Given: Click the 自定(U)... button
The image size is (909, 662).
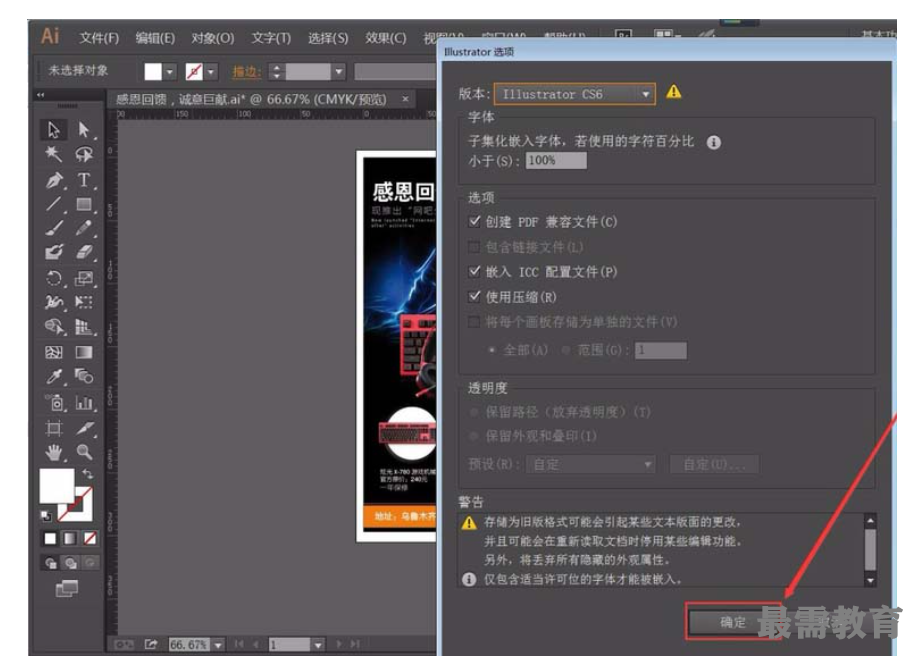Looking at the screenshot, I should pos(714,464).
